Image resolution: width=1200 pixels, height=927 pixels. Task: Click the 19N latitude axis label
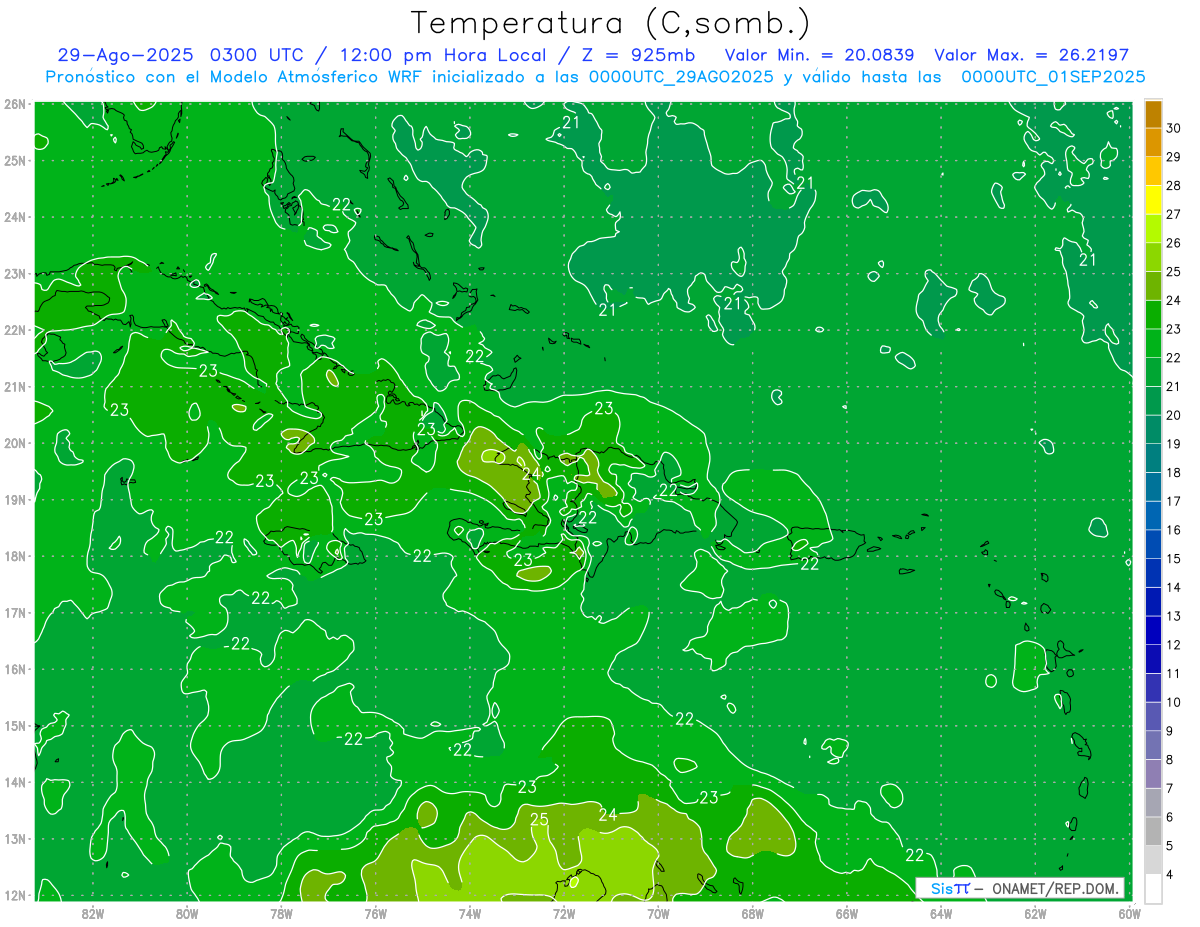tap(17, 499)
